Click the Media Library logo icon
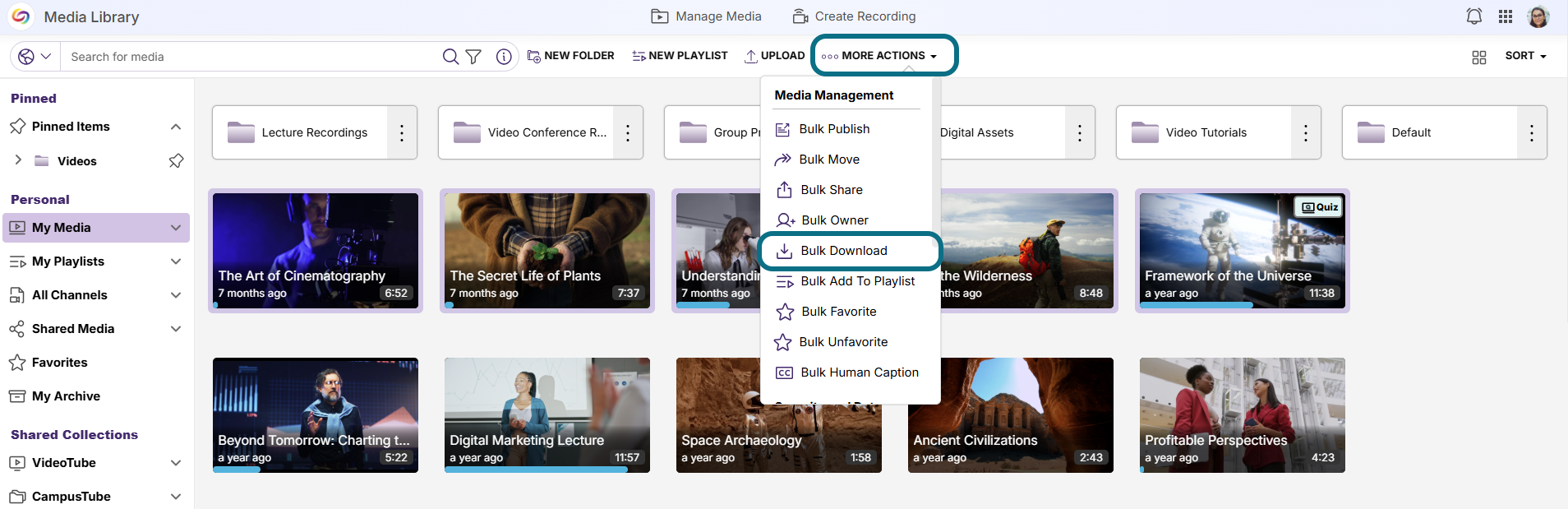The image size is (1568, 509). pyautogui.click(x=21, y=16)
